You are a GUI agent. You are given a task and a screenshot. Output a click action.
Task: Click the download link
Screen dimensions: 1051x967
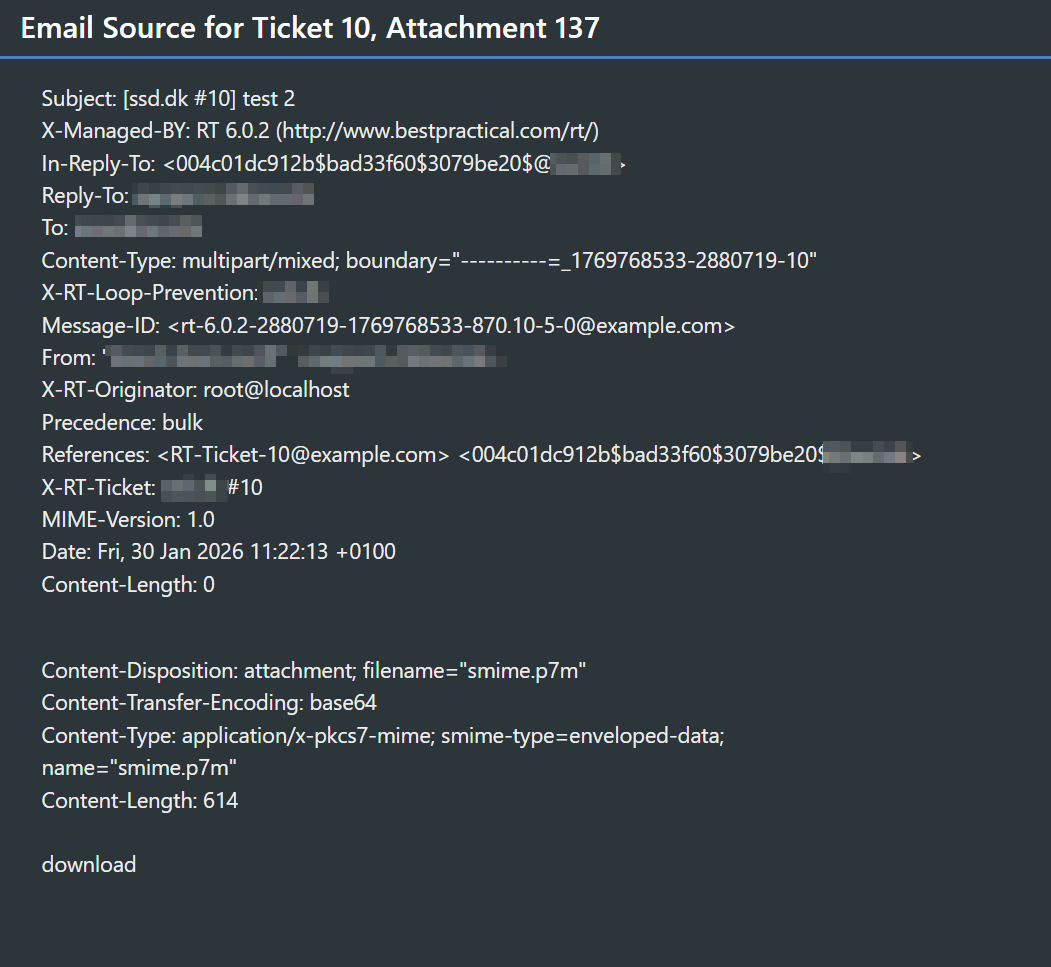point(89,865)
